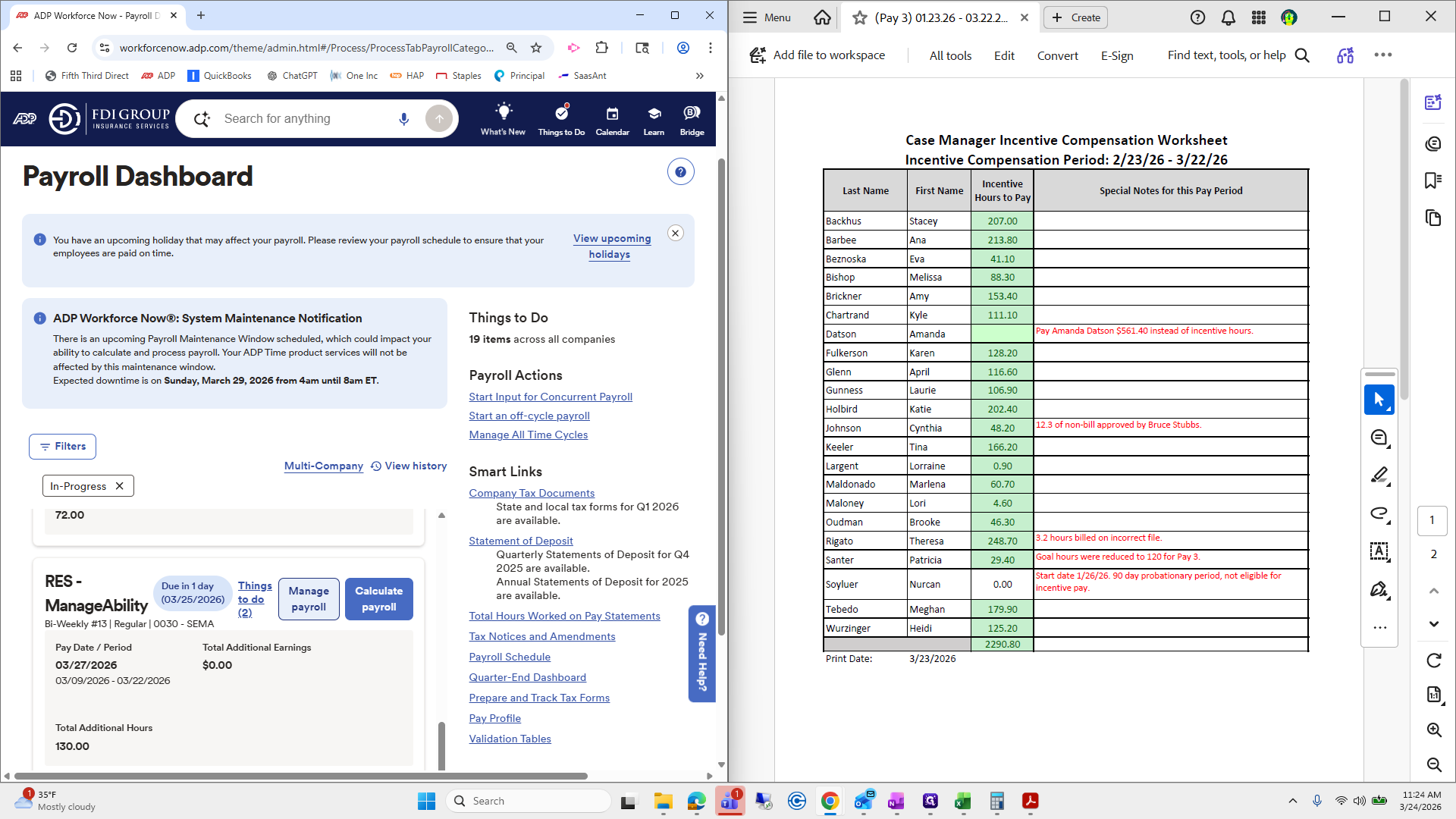Image resolution: width=1456 pixels, height=819 pixels.
Task: Remove the In-Progress filter chip
Action: point(119,485)
